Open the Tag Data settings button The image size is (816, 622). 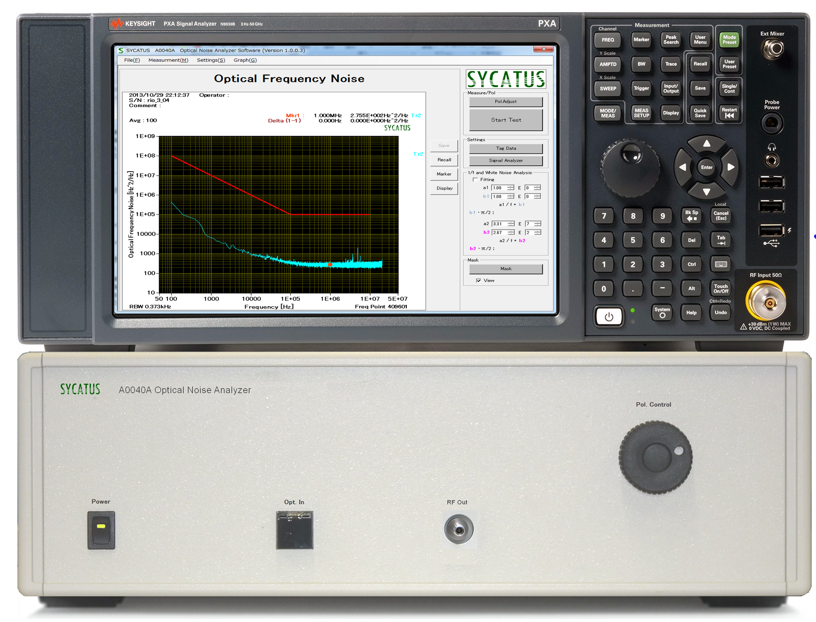coord(506,148)
